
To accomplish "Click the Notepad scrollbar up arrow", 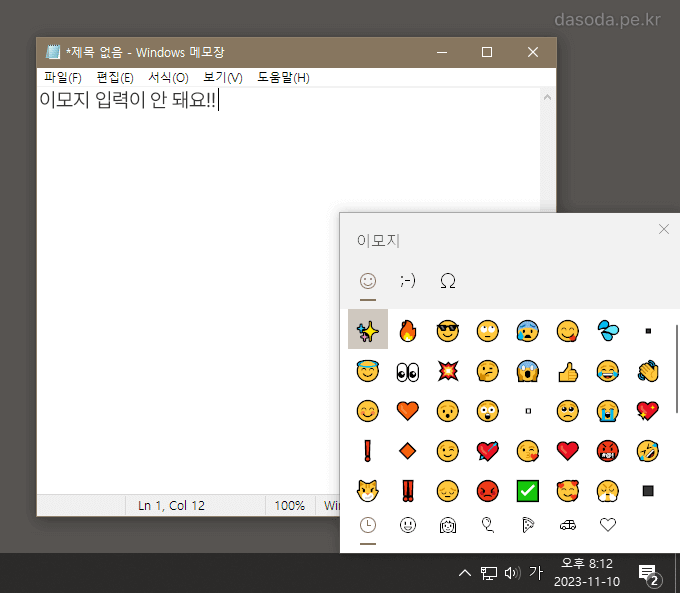I will (x=547, y=97).
